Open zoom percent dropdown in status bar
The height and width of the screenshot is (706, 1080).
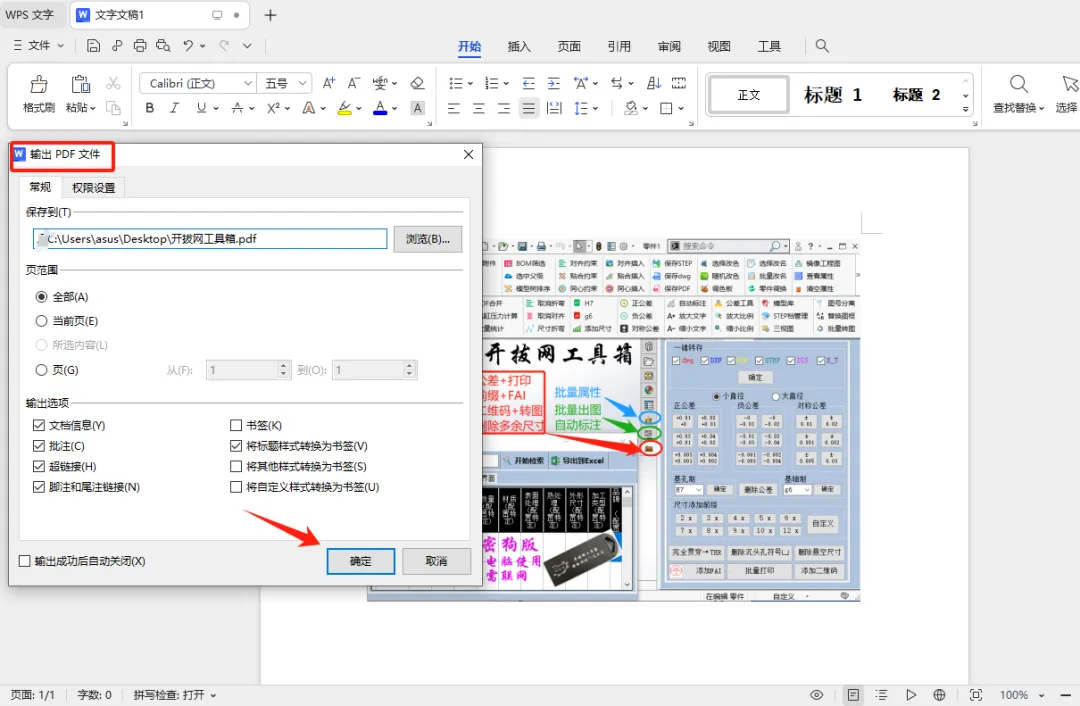(x=1041, y=695)
